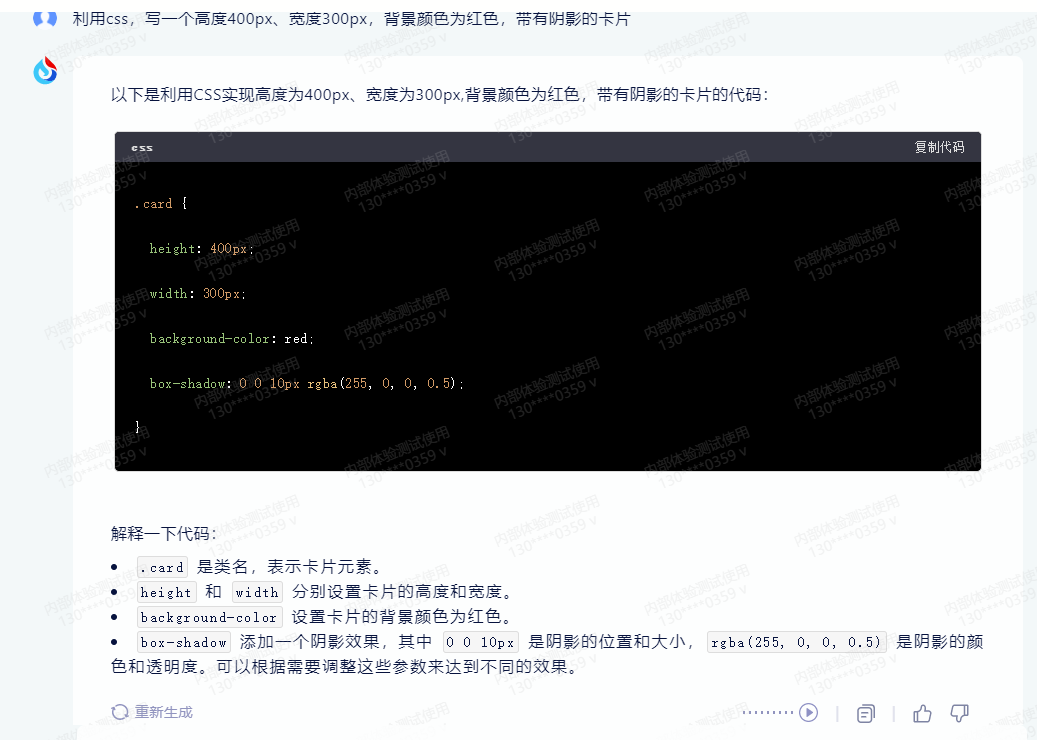Click the text 是类名，表示卡片元素
The width and height of the screenshot is (1037, 740).
point(289,567)
